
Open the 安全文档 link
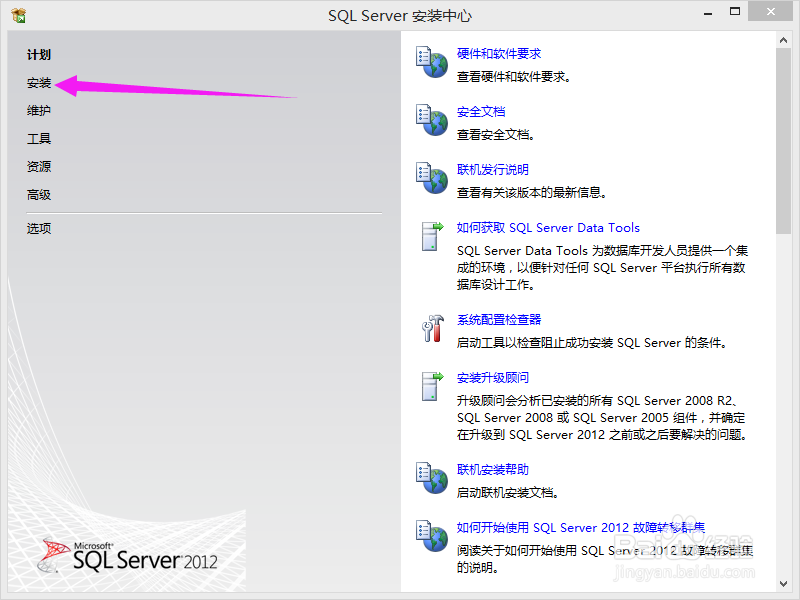[x=481, y=111]
